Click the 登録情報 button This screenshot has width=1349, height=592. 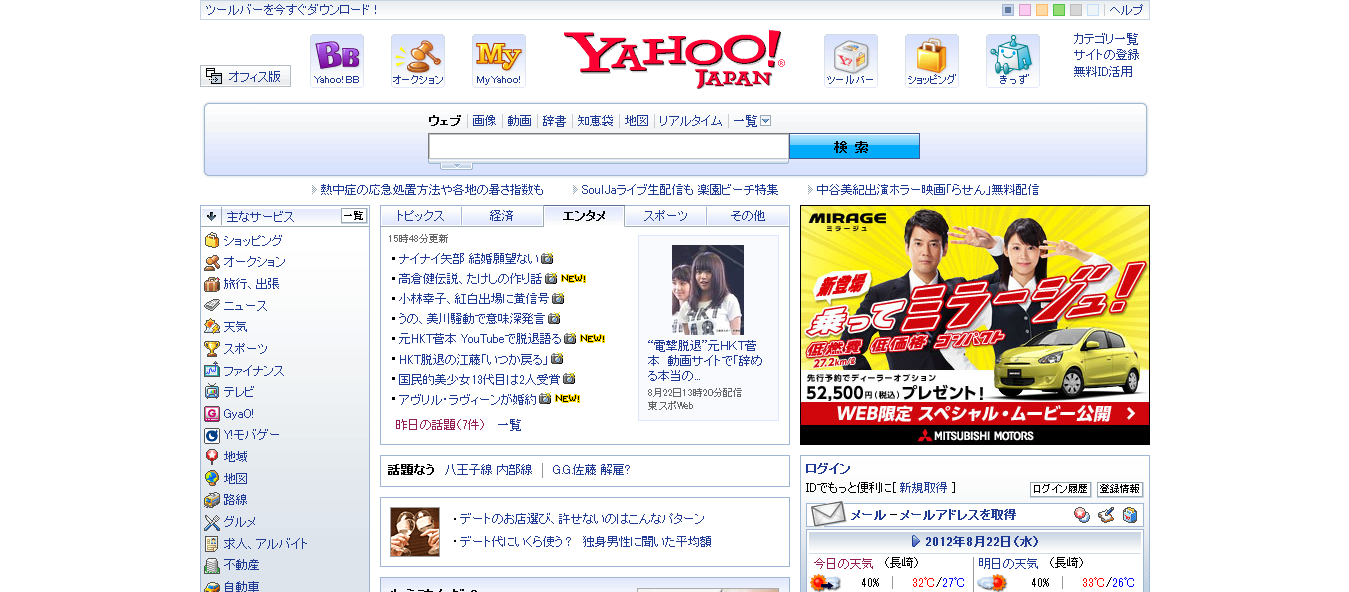coord(1120,489)
